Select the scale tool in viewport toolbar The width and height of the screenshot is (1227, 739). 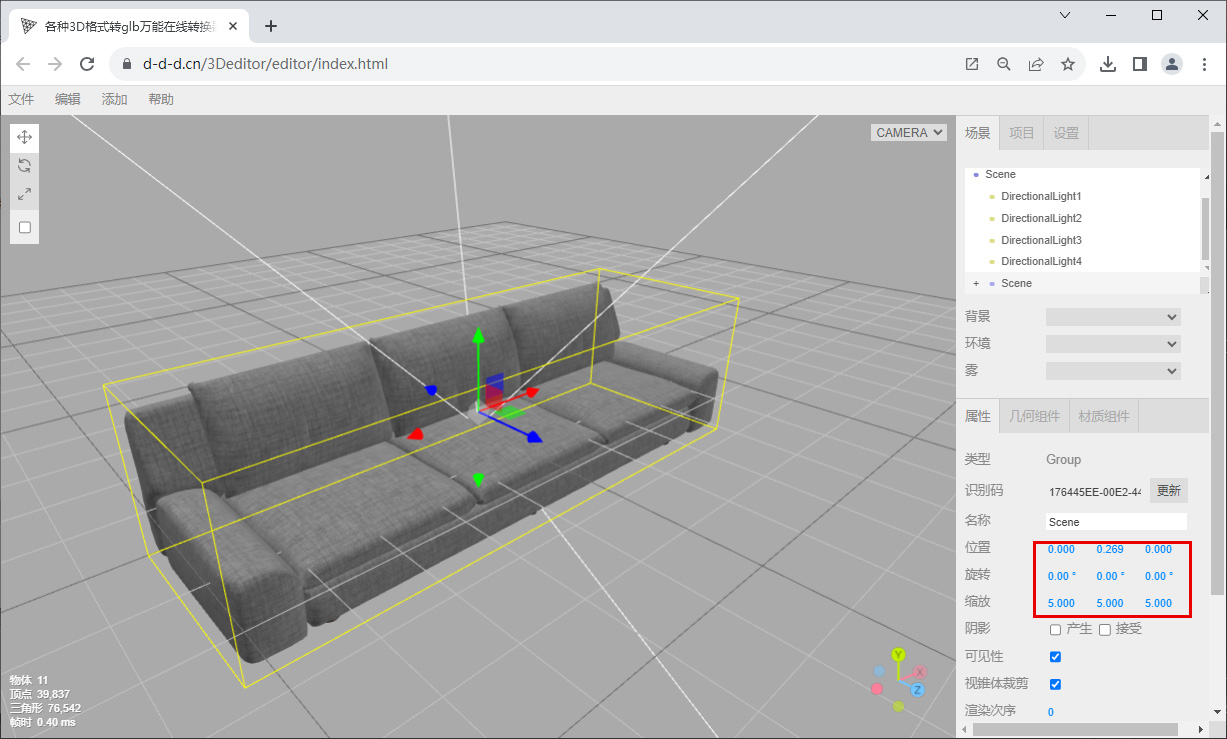pos(25,194)
